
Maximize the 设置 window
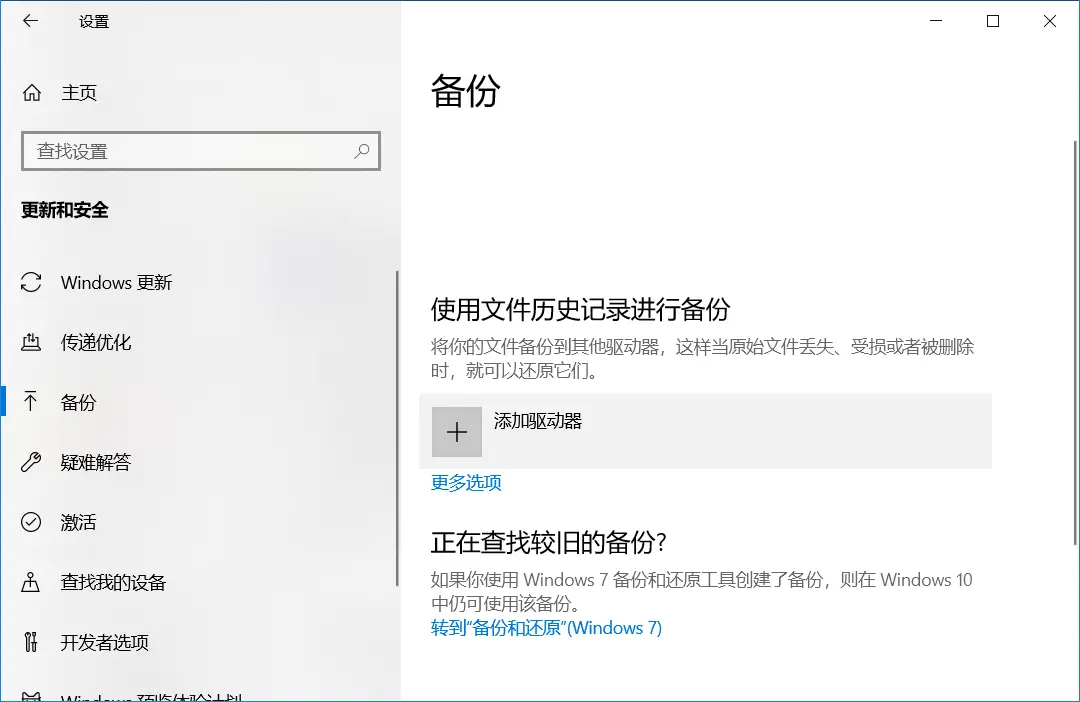point(993,21)
